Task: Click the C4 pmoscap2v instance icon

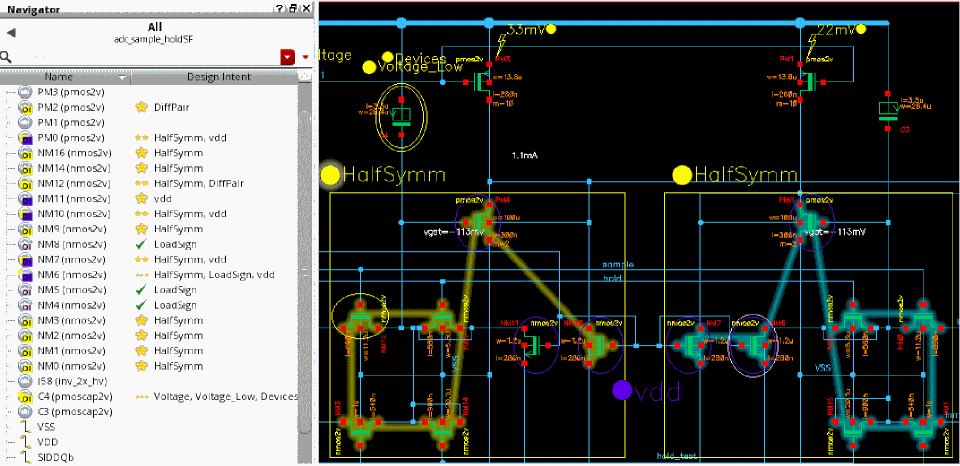Action: pos(26,396)
